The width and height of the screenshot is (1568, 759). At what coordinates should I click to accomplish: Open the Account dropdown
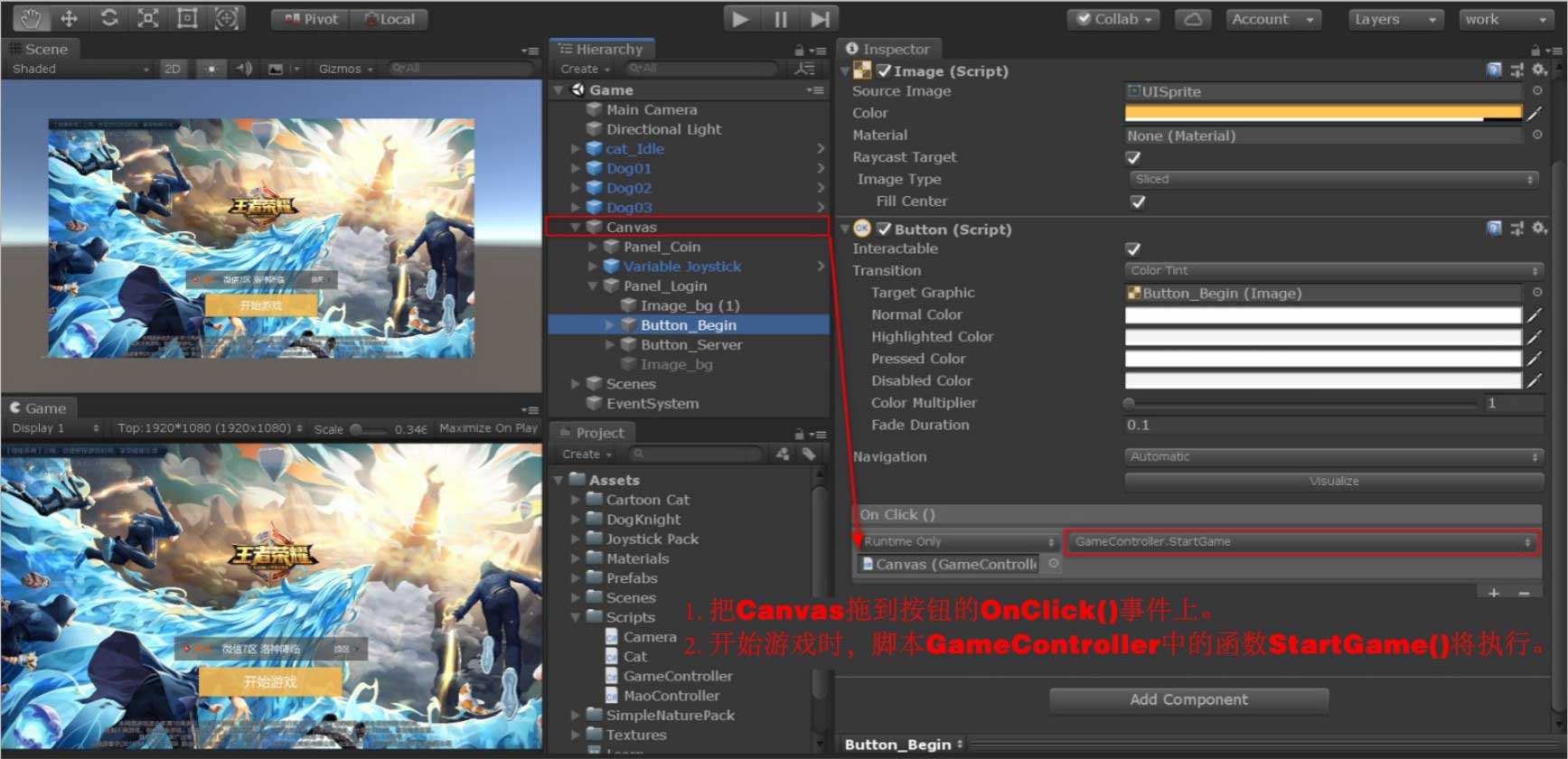coord(1272,19)
